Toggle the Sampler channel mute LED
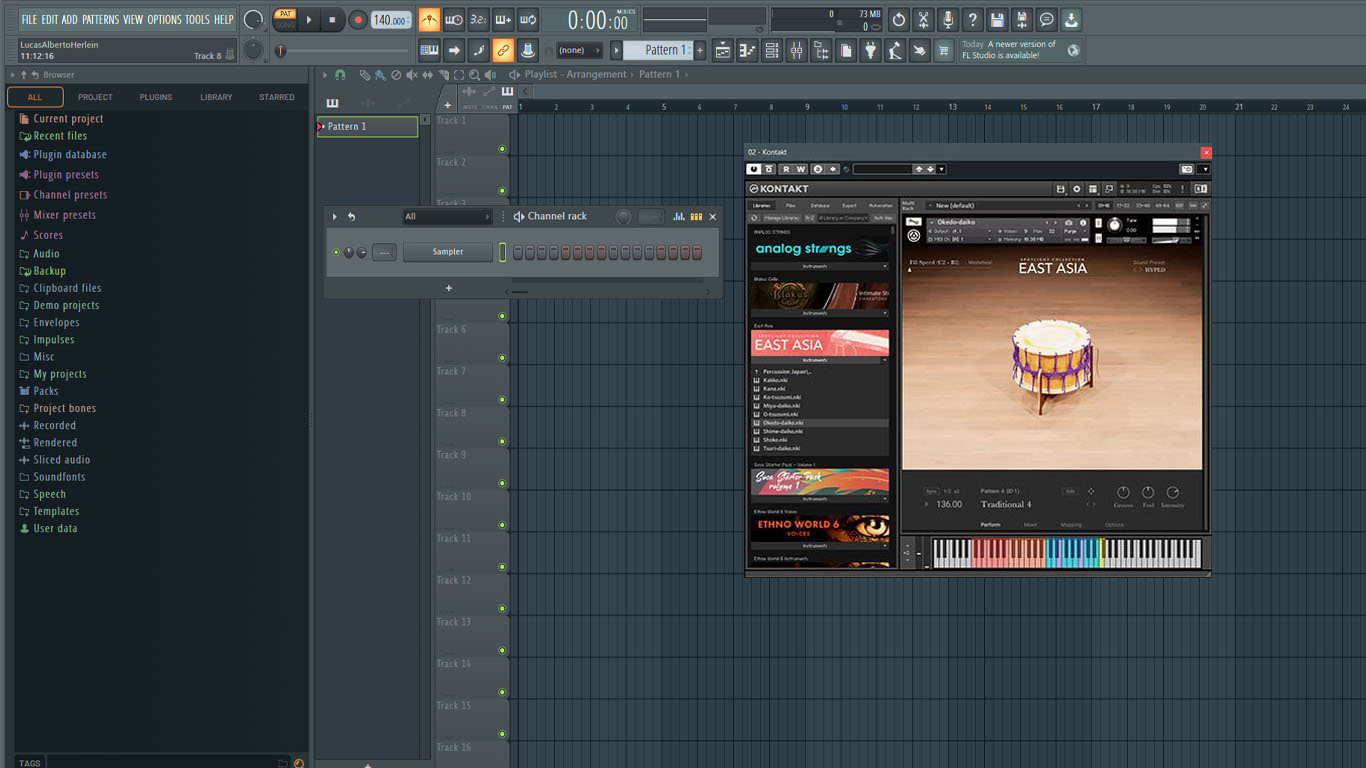 [336, 253]
